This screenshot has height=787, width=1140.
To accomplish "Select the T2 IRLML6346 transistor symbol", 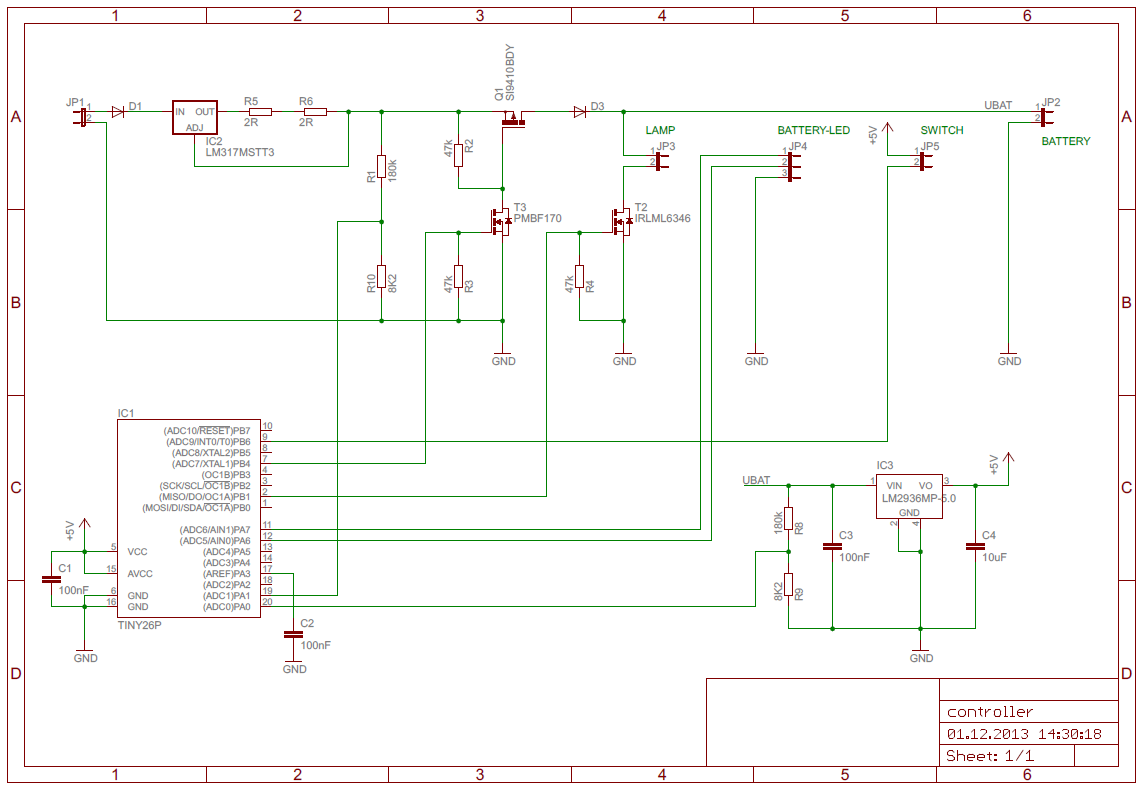I will point(620,221).
